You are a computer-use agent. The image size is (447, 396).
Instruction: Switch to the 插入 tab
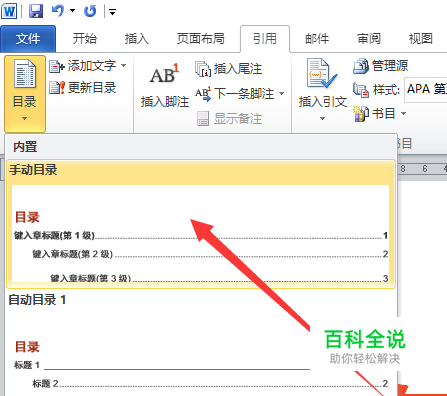click(136, 39)
